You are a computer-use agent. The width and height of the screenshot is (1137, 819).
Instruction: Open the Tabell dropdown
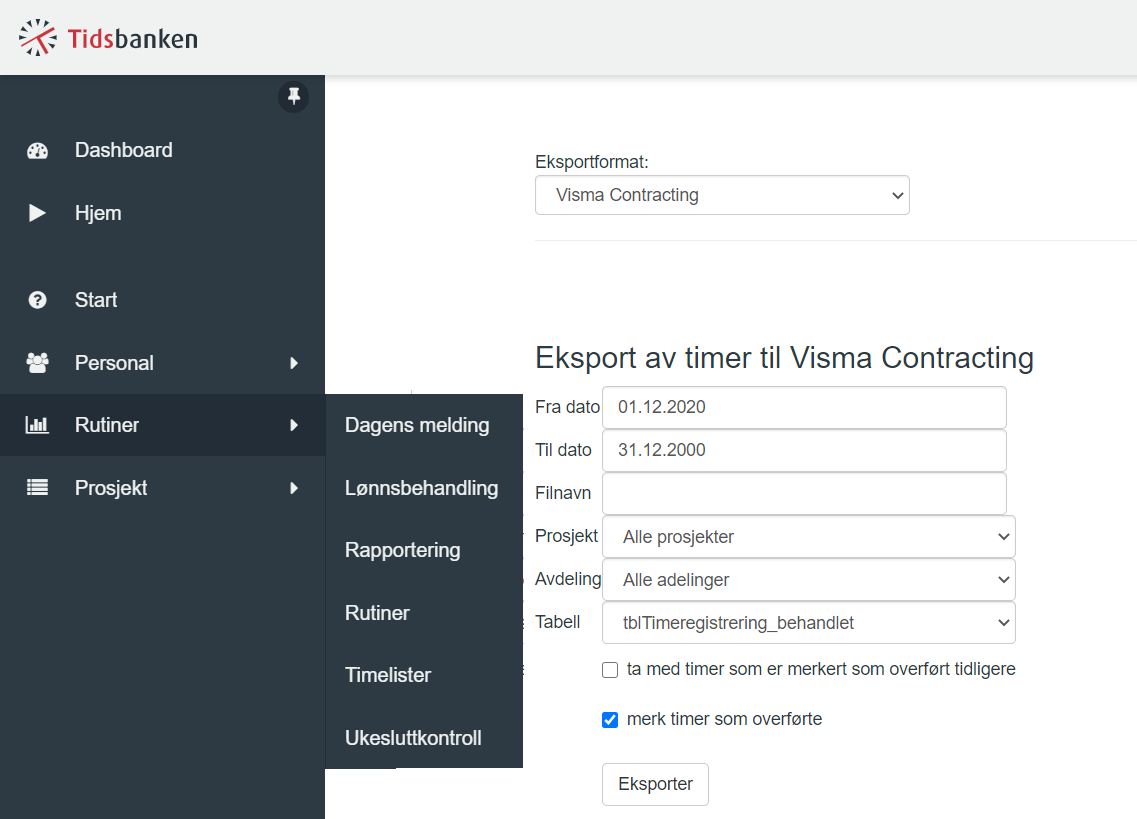tap(809, 622)
